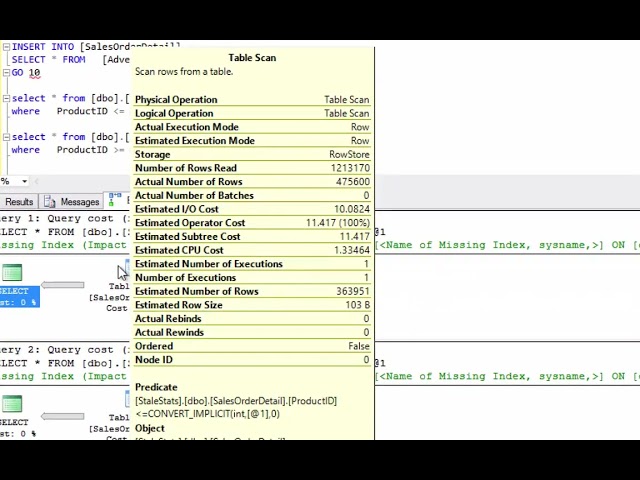Click the rows read value 1213170
640x480 pixels.
(350, 168)
